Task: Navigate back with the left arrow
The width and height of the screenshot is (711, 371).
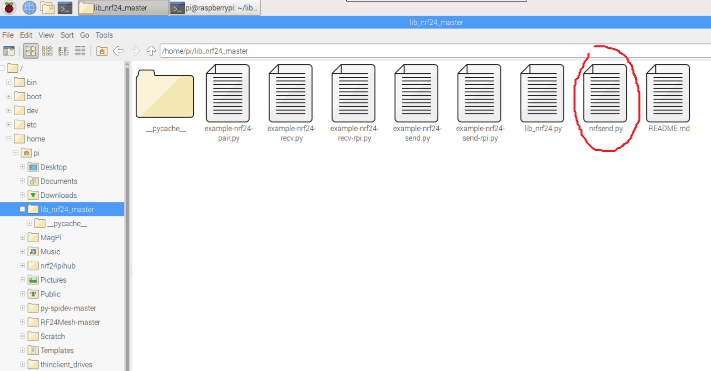Action: (118, 51)
